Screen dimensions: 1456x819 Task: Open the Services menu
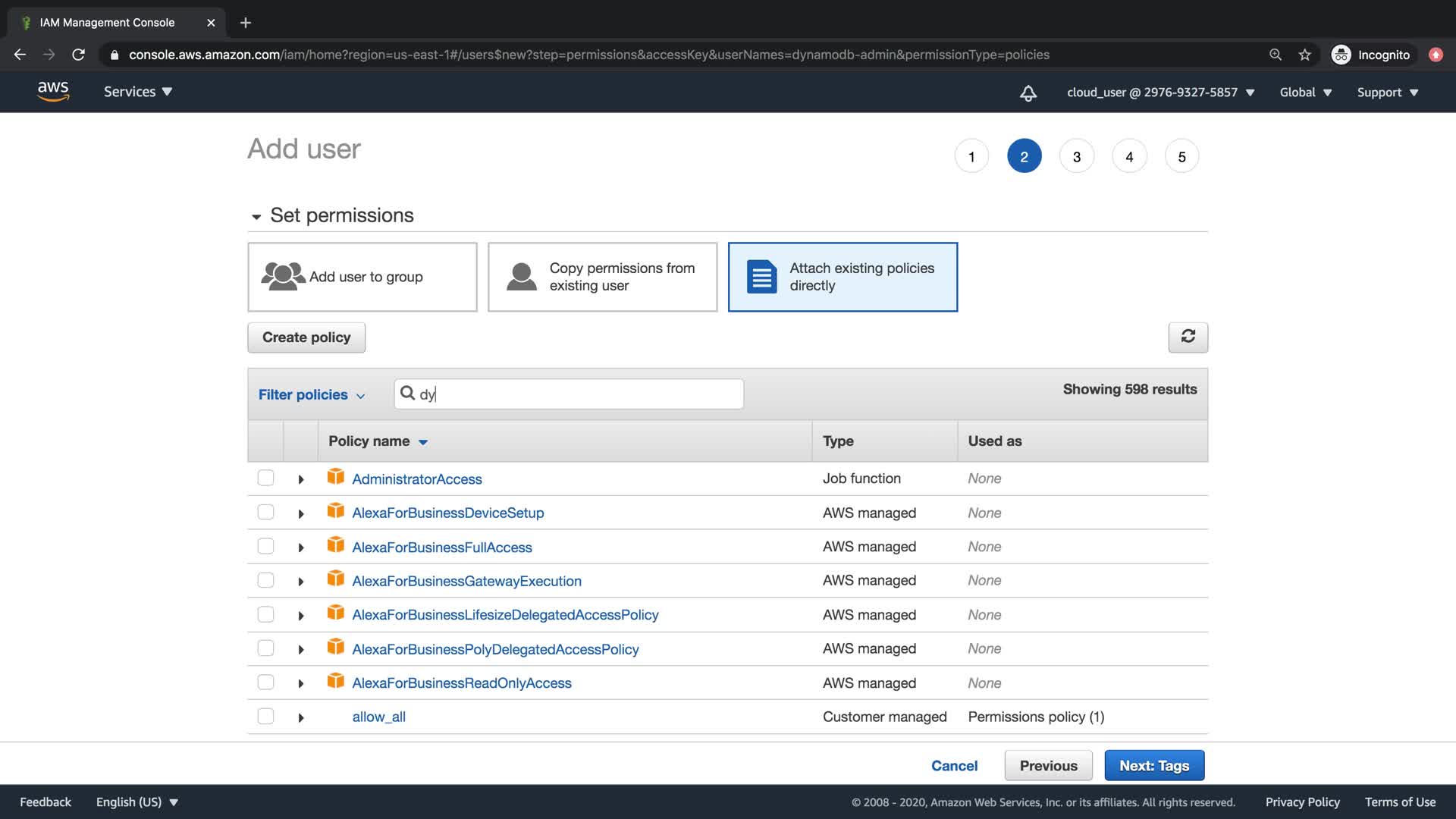(x=137, y=92)
